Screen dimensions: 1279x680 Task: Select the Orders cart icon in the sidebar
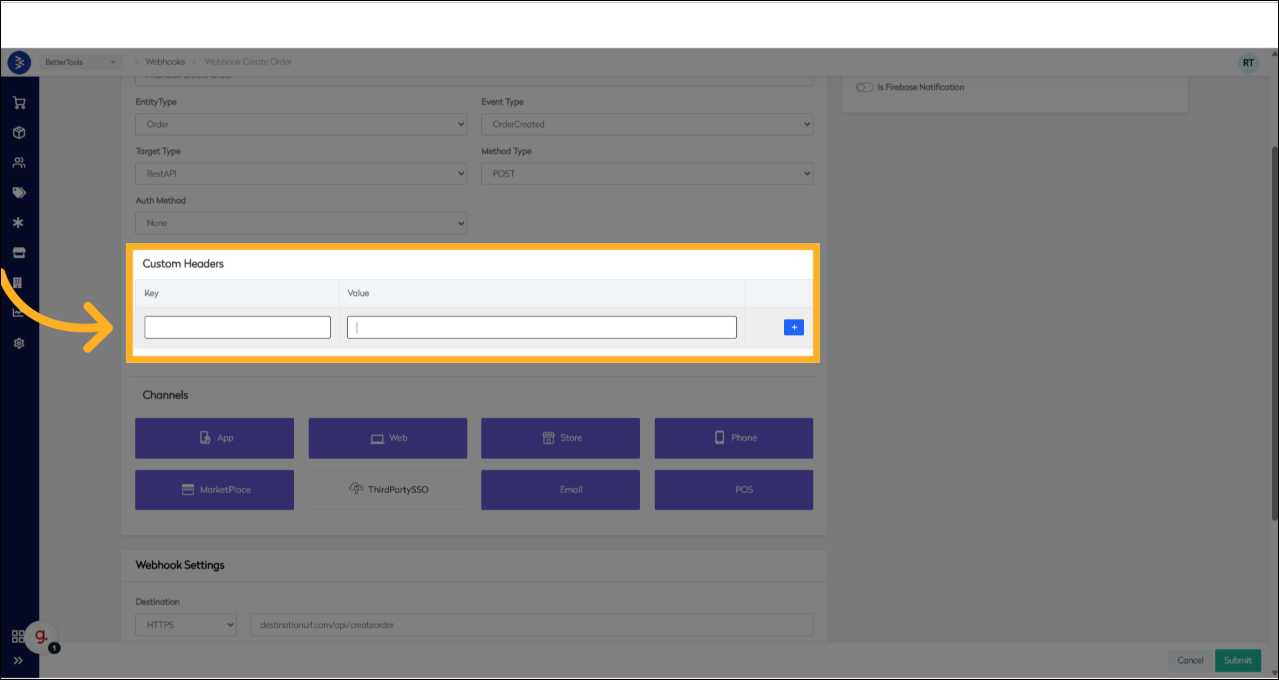(18, 102)
